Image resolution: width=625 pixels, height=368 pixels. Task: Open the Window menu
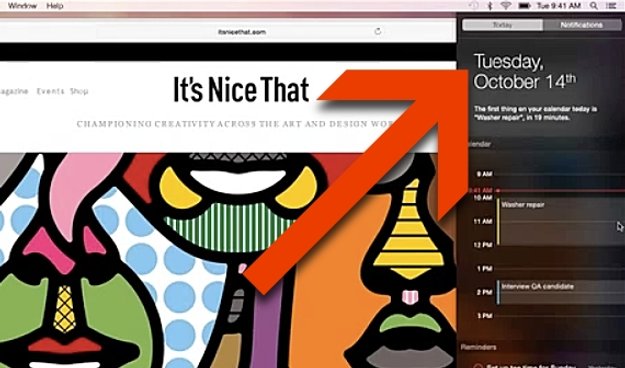point(22,6)
